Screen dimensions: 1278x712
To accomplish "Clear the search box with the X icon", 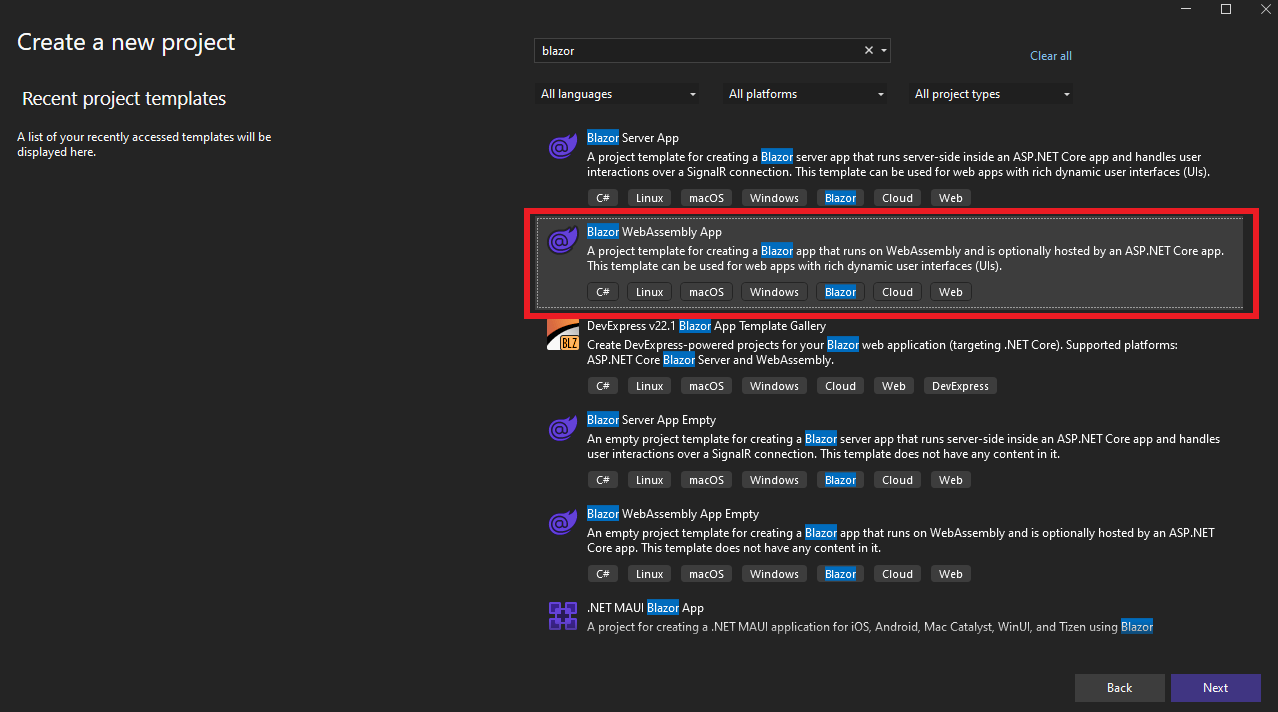I will click(x=868, y=51).
